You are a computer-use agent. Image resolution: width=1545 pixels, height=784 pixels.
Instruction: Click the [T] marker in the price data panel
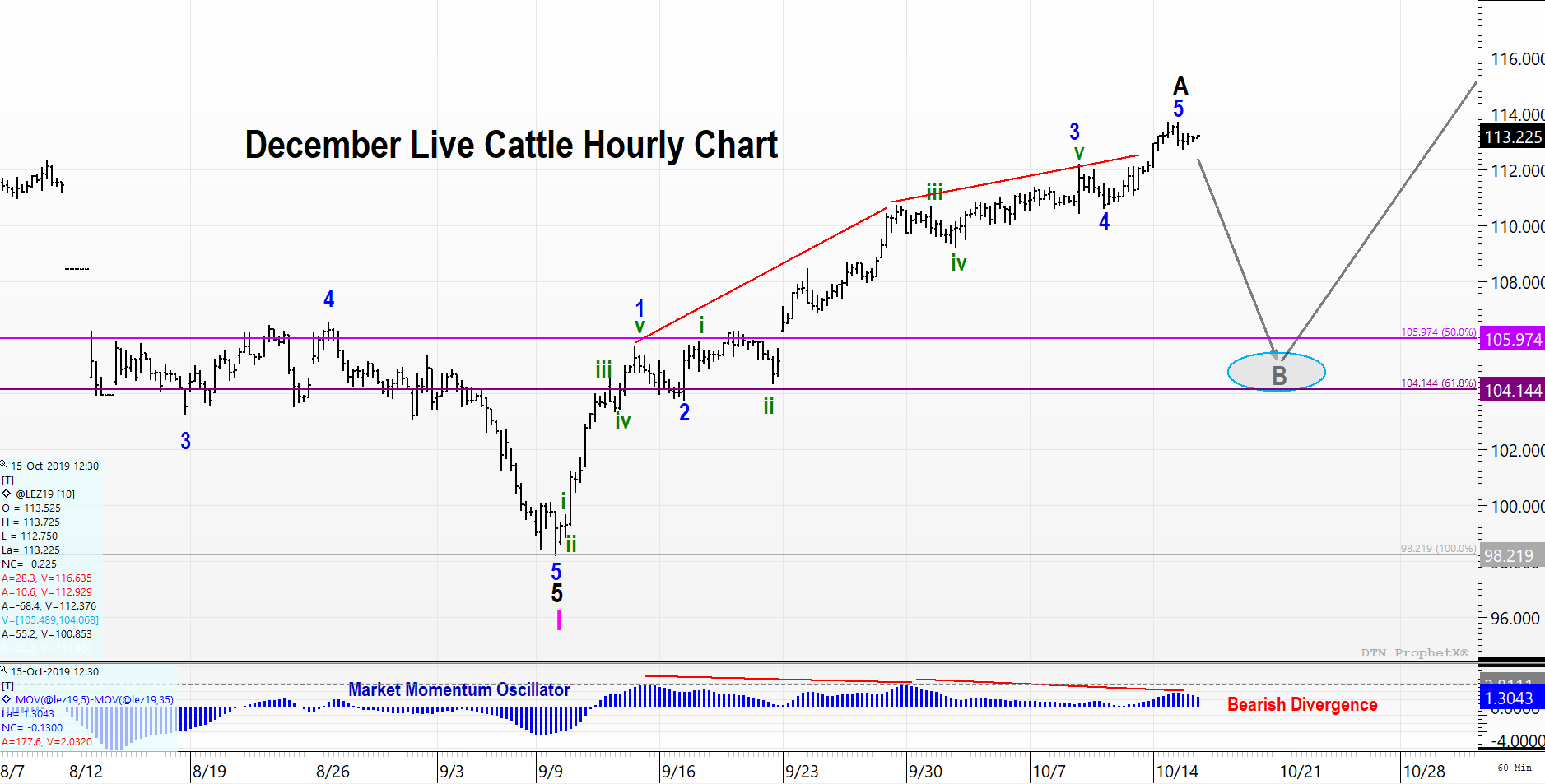tap(8, 480)
